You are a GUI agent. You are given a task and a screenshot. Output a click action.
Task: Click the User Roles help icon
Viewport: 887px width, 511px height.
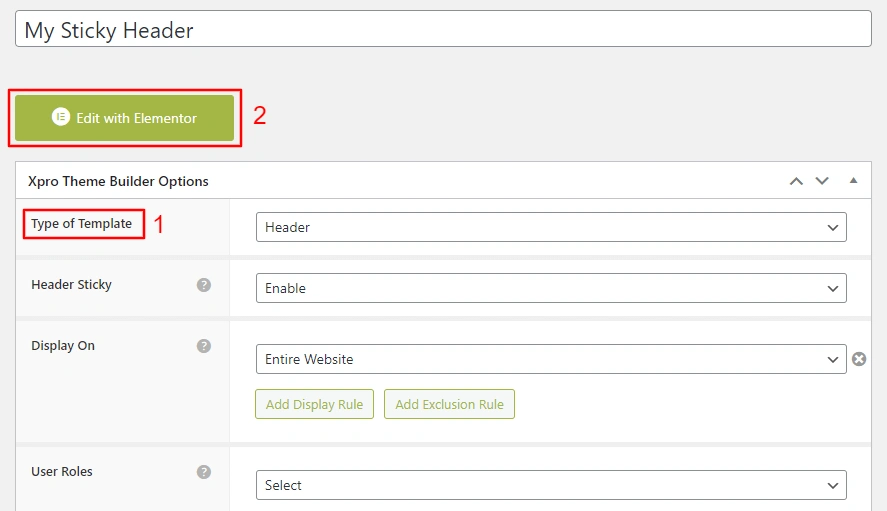(x=204, y=472)
